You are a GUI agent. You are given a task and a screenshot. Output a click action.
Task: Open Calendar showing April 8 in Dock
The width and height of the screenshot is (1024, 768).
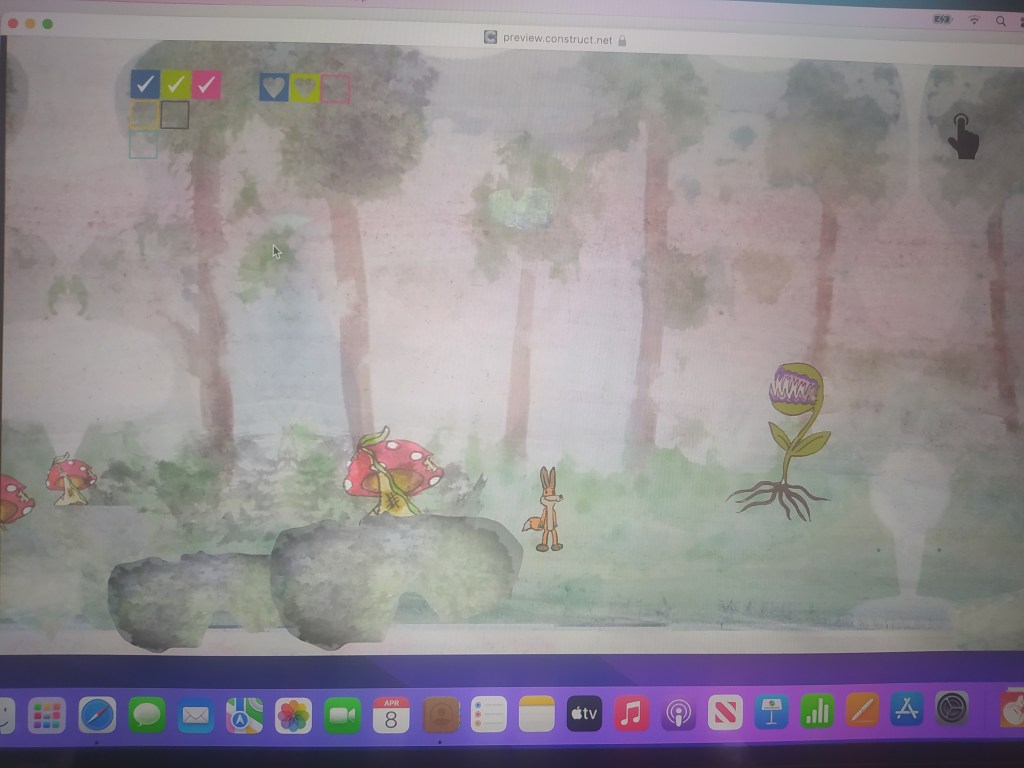pyautogui.click(x=391, y=714)
